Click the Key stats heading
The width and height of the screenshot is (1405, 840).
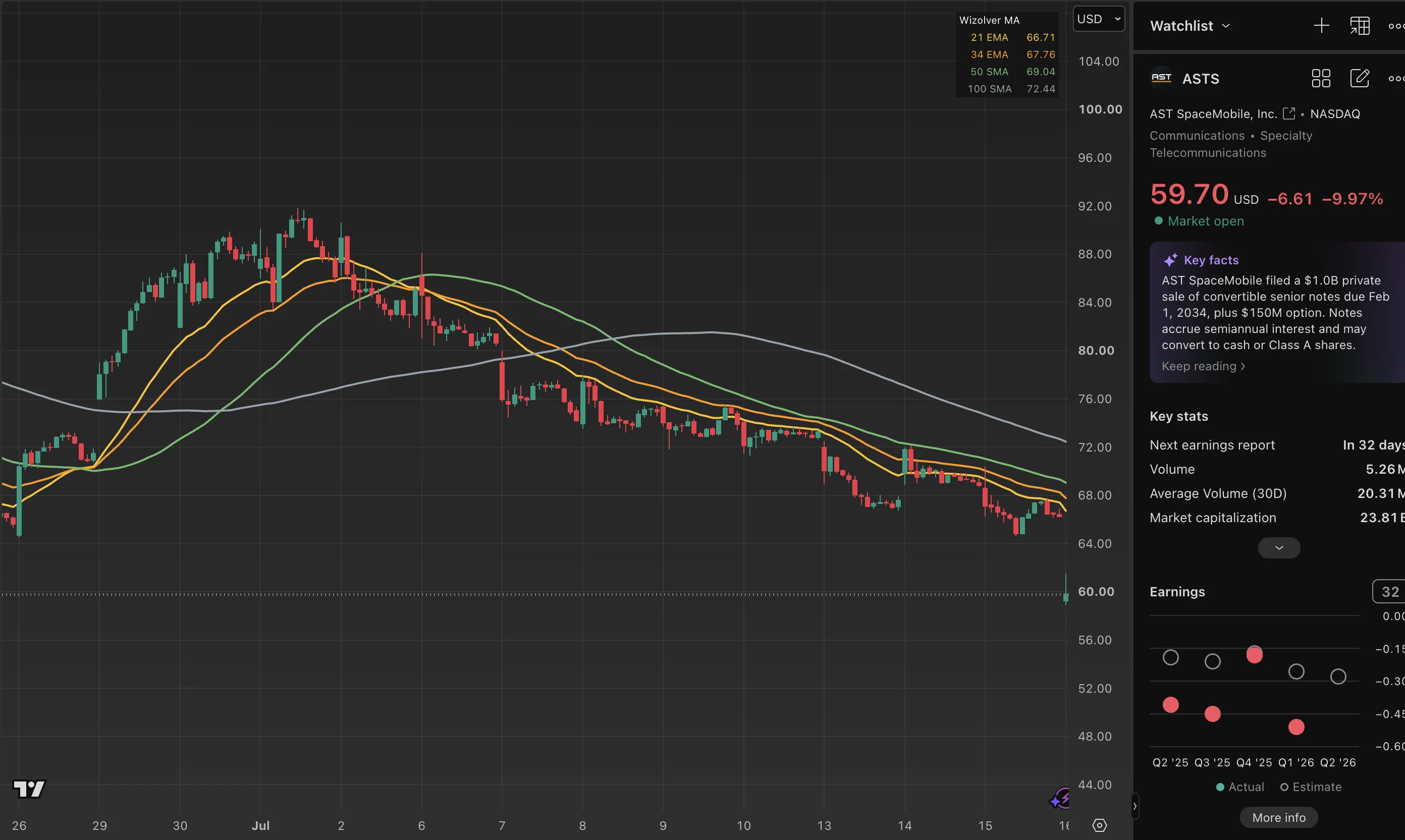pyautogui.click(x=1178, y=416)
